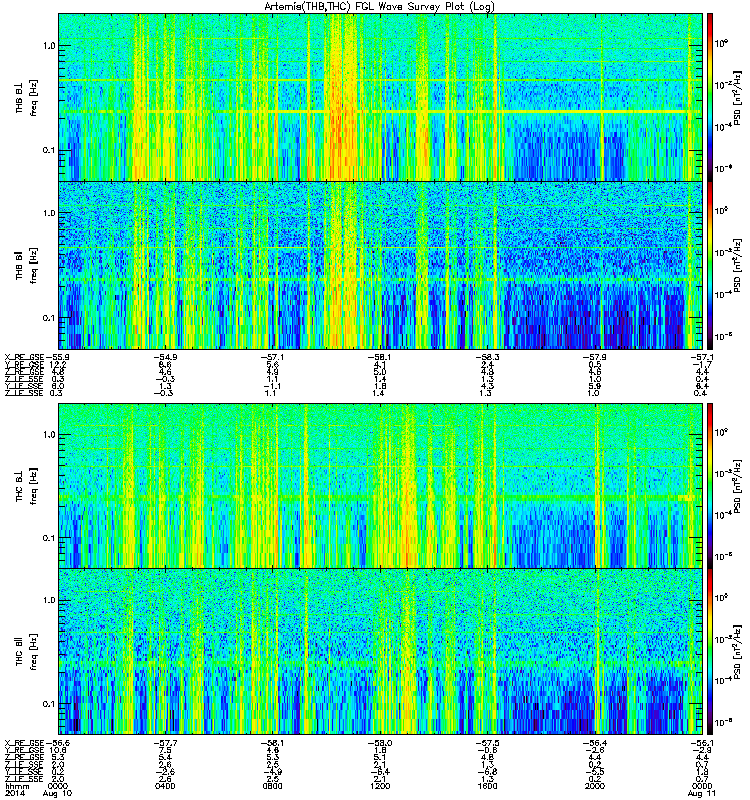Viewport: 750px width, 800px height.
Task: Click the THB X_RE_GSE value '-54.9'
Action: click(x=165, y=357)
